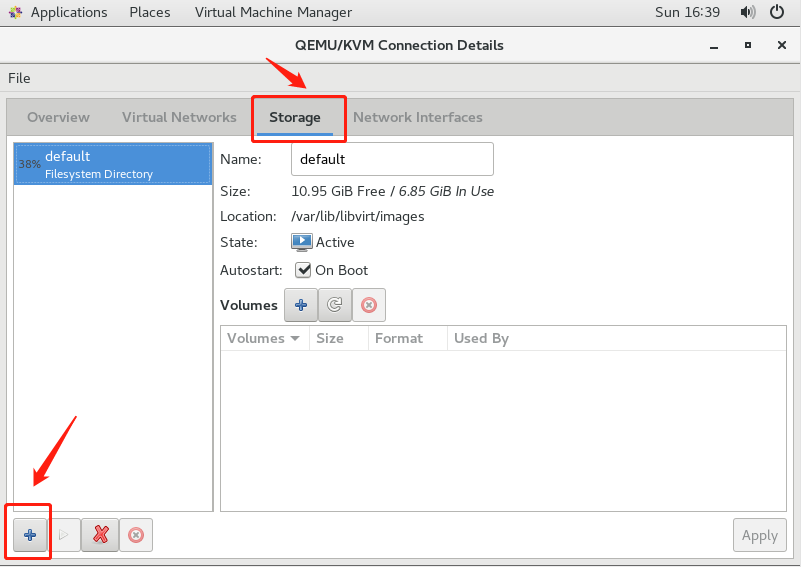The image size is (802, 567).
Task: Delete the selected volume
Action: click(x=369, y=305)
